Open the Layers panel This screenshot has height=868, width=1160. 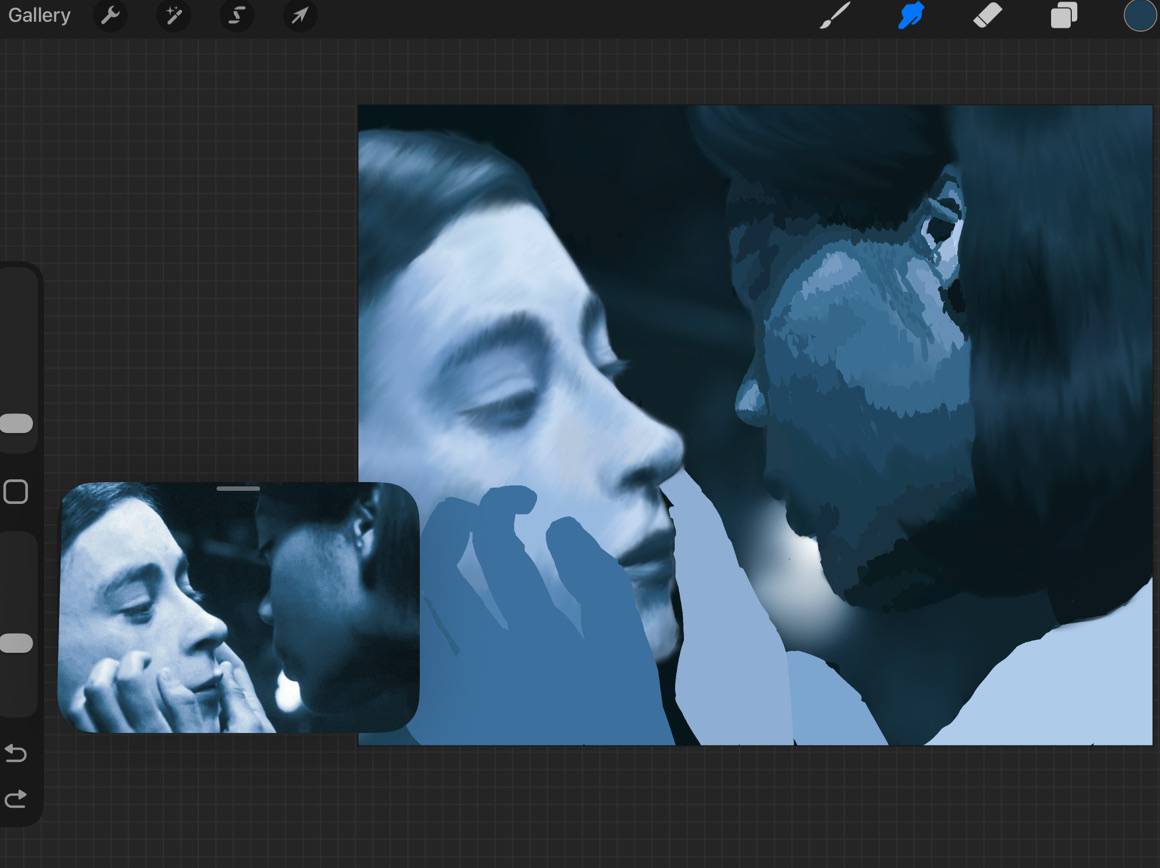tap(1064, 16)
